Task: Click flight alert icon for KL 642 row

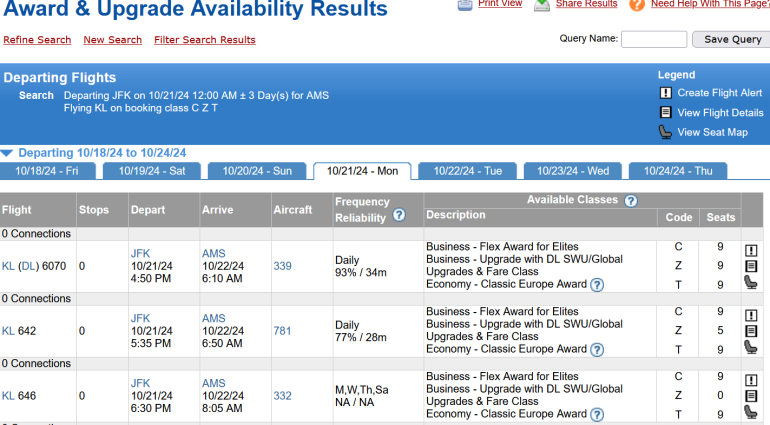Action: coord(750,315)
